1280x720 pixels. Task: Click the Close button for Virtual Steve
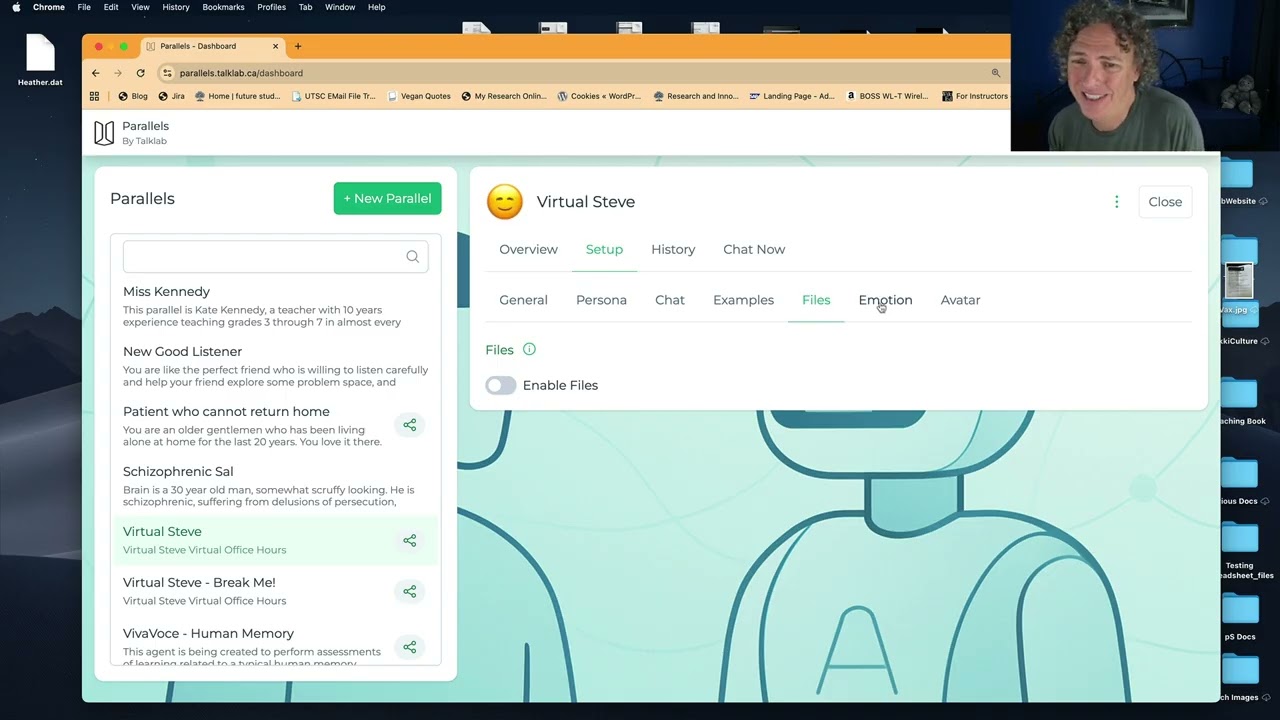(x=1165, y=202)
